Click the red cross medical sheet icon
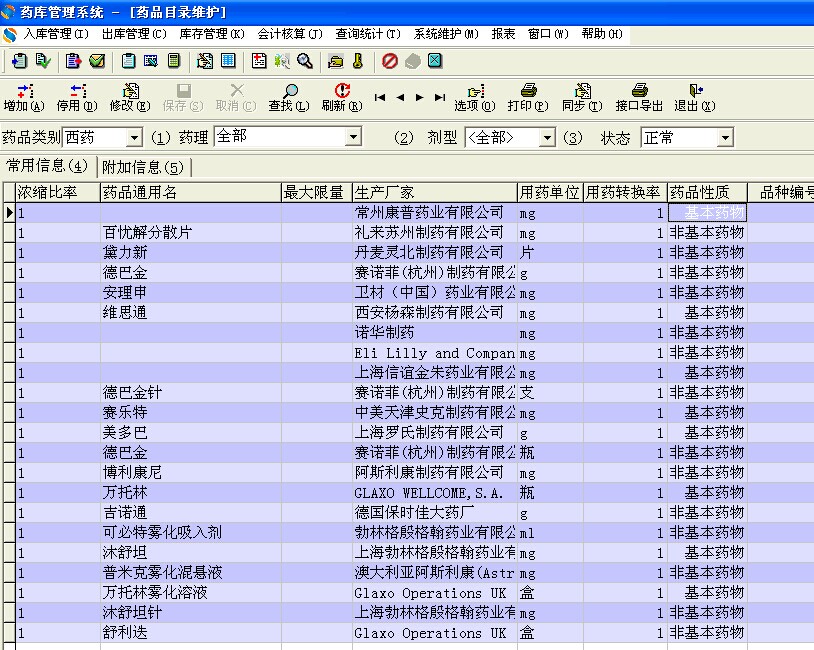This screenshot has height=650, width=814. pyautogui.click(x=259, y=61)
